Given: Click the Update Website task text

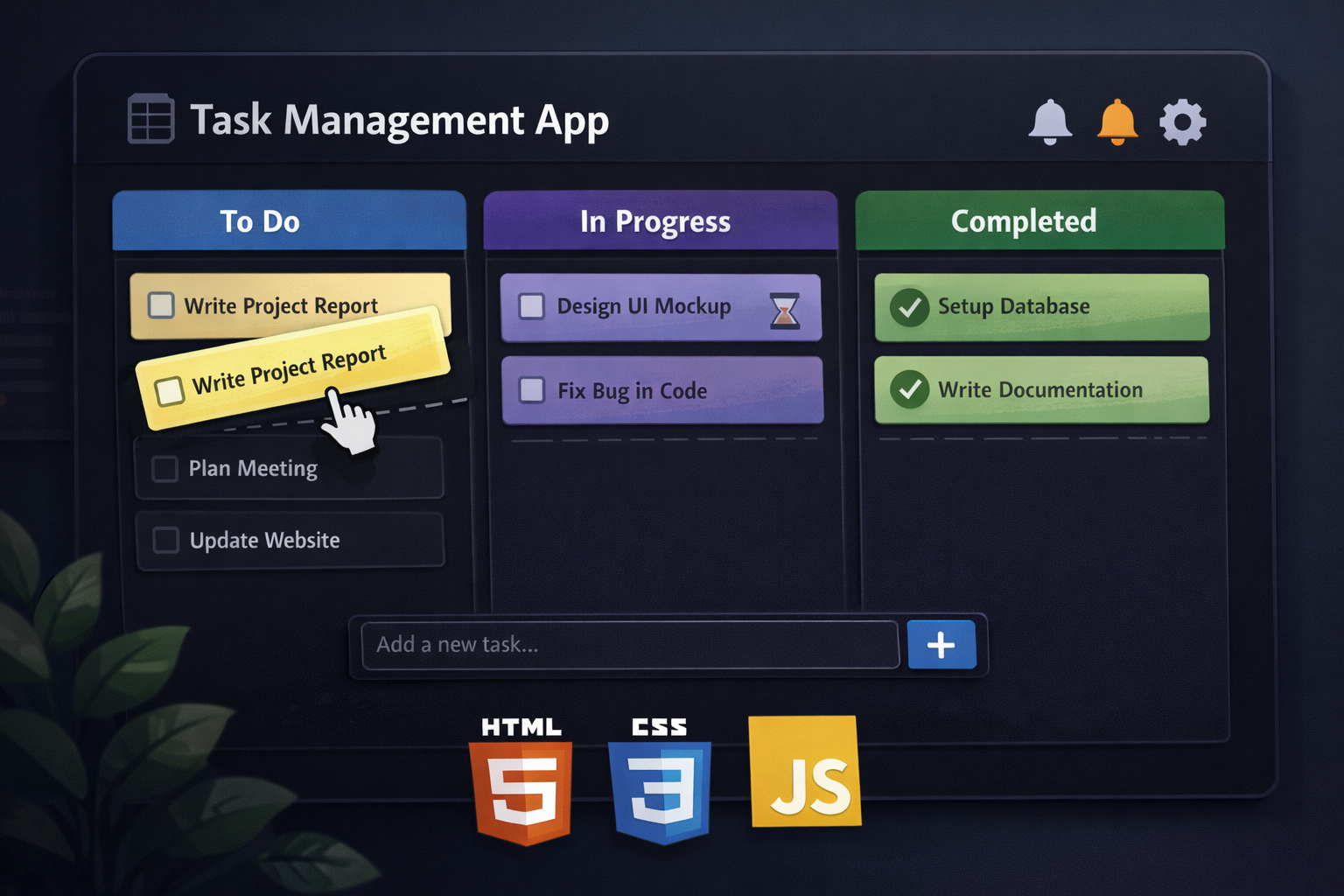Looking at the screenshot, I should pos(264,540).
